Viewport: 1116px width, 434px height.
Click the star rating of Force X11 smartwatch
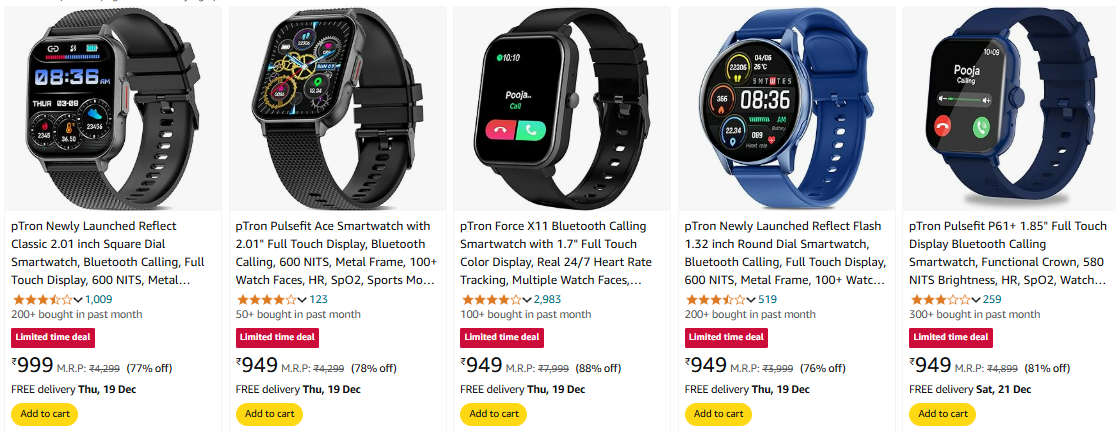pos(491,300)
